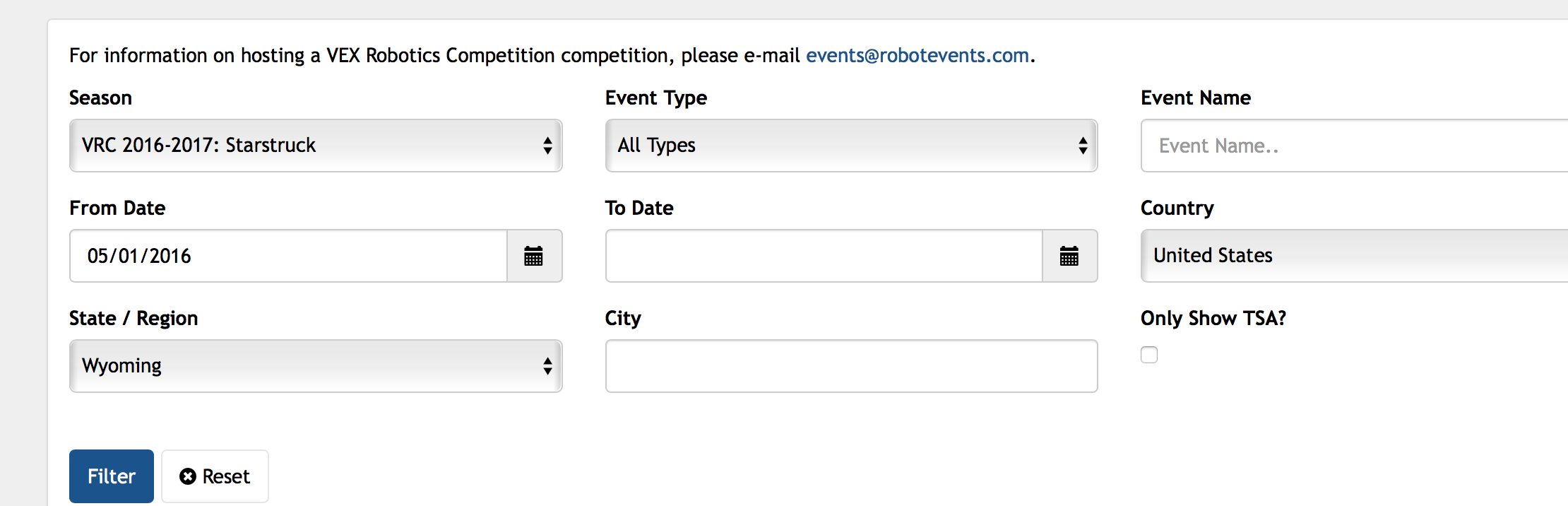The height and width of the screenshot is (506, 1568).
Task: Click the circled X icon beside Reset
Action: (x=188, y=476)
